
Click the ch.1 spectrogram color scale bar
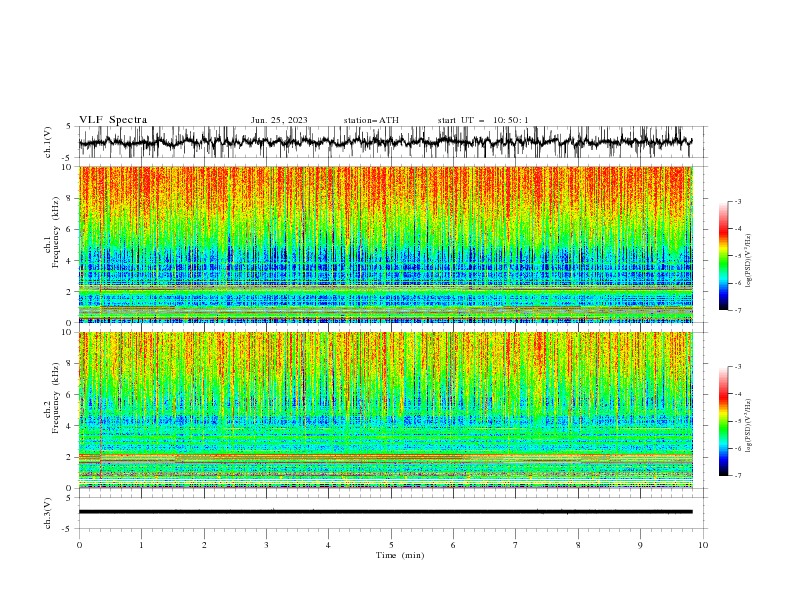pos(723,256)
